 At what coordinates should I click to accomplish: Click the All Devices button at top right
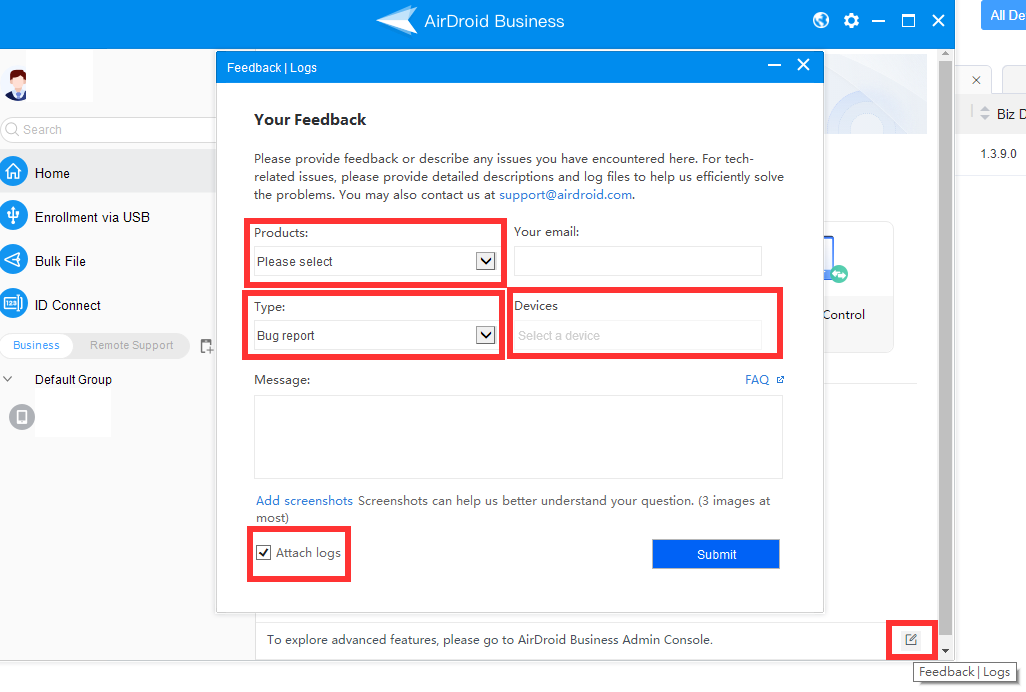tap(1004, 15)
